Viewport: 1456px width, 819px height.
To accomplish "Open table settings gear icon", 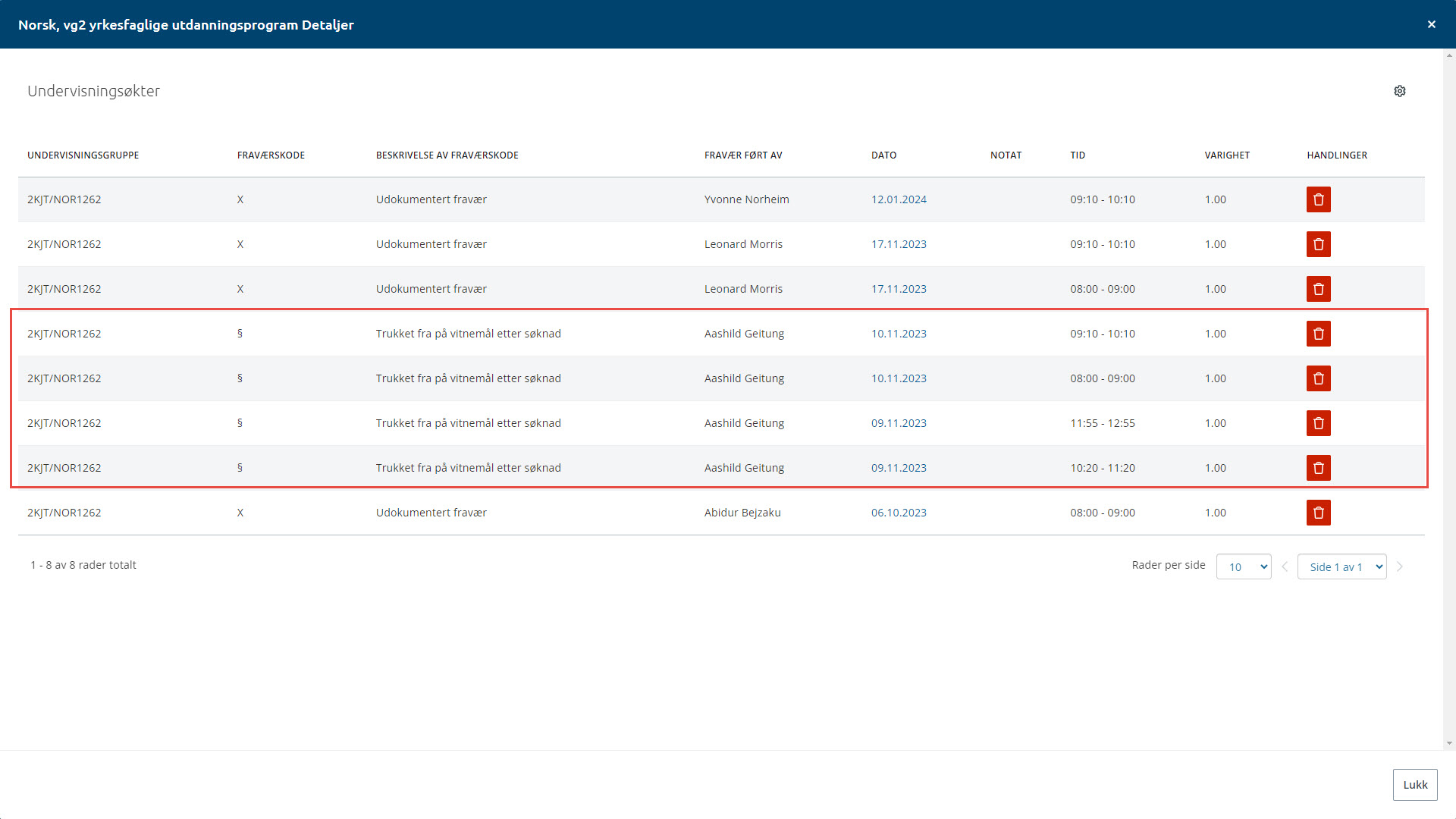I will [x=1400, y=91].
